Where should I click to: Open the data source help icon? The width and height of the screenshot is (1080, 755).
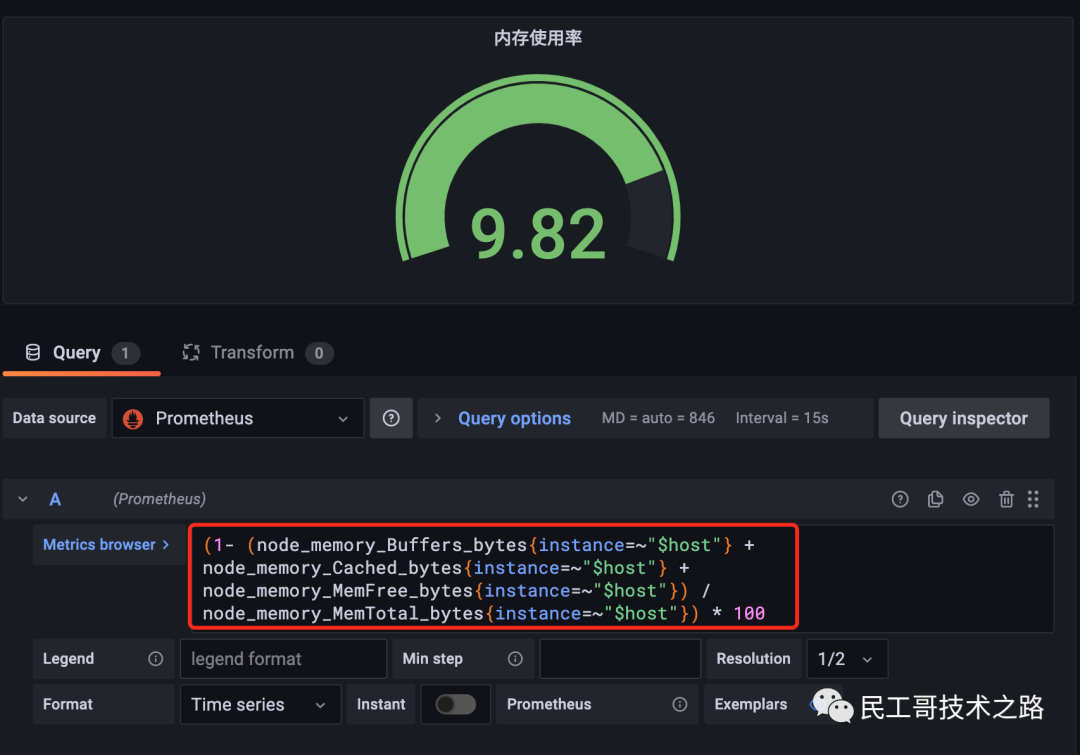(x=391, y=418)
